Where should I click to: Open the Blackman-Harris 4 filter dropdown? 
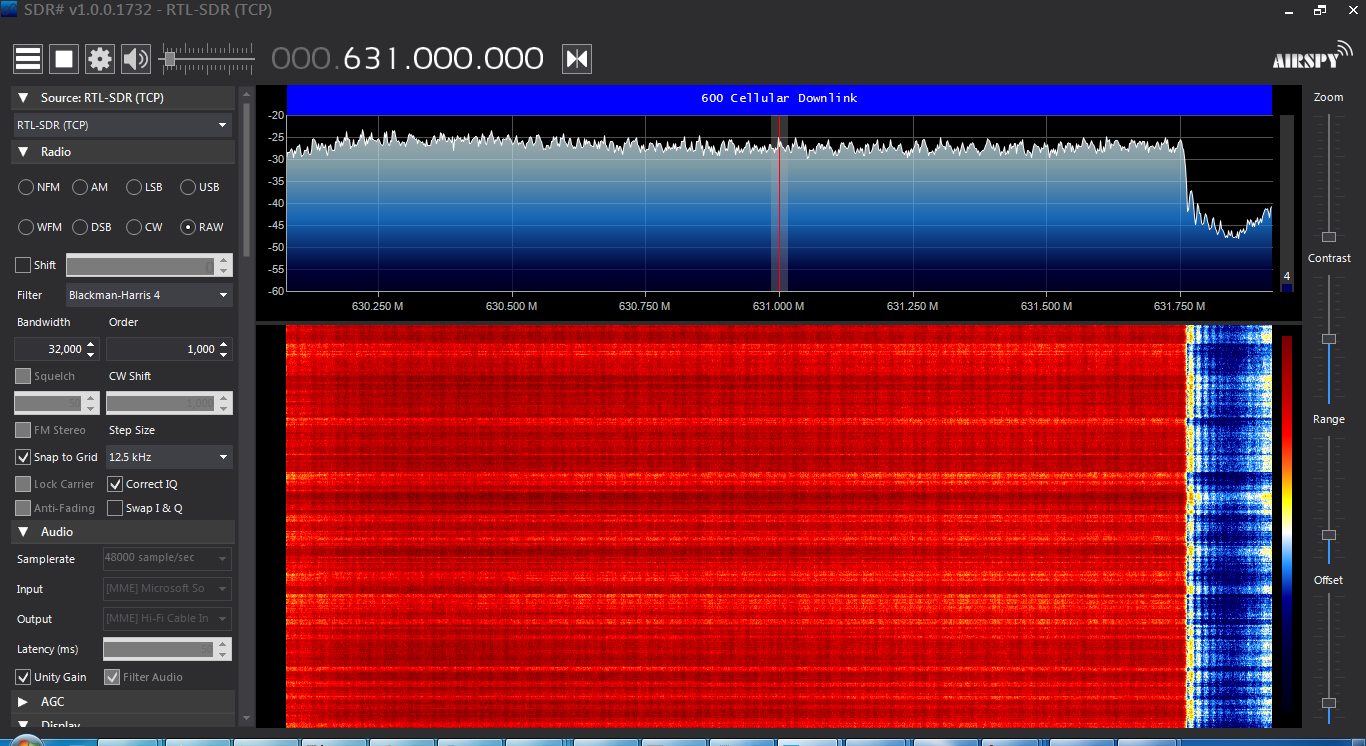click(x=149, y=295)
